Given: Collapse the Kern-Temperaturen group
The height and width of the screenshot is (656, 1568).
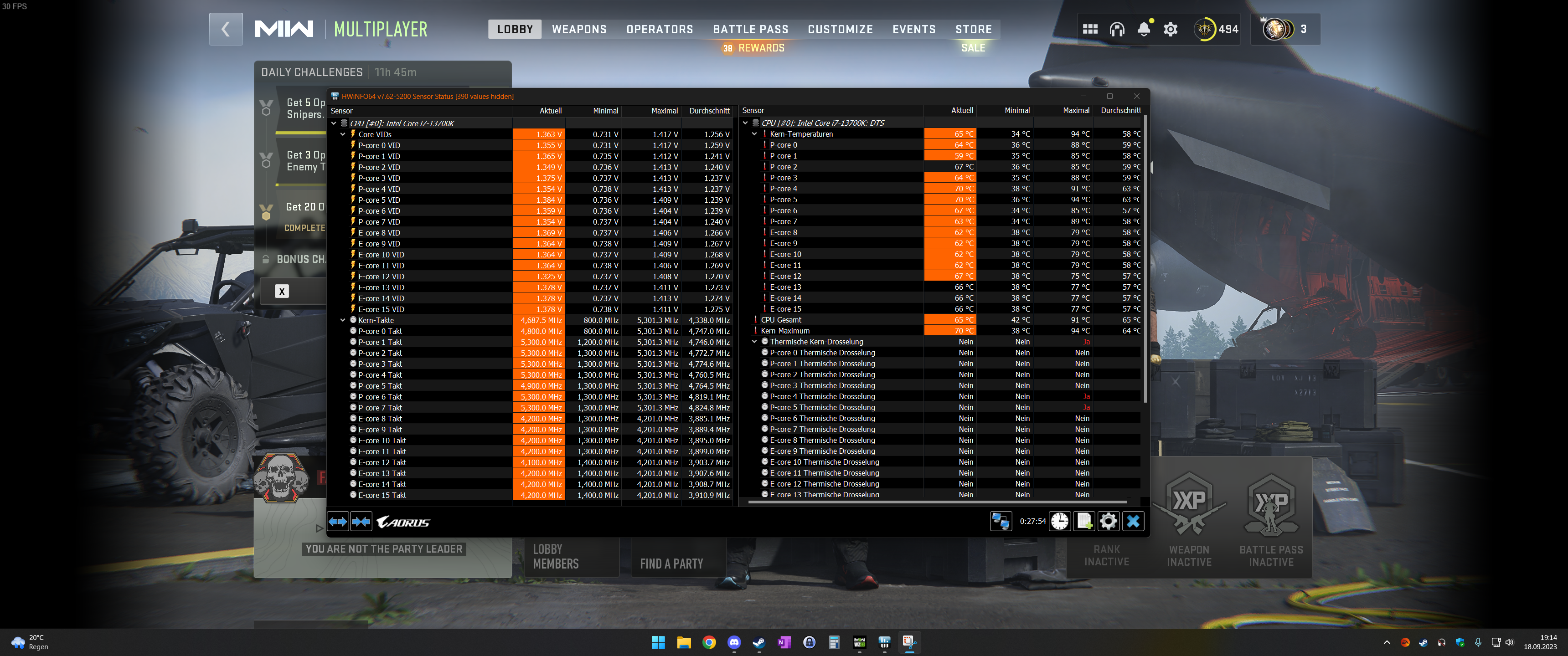Looking at the screenshot, I should pos(754,134).
